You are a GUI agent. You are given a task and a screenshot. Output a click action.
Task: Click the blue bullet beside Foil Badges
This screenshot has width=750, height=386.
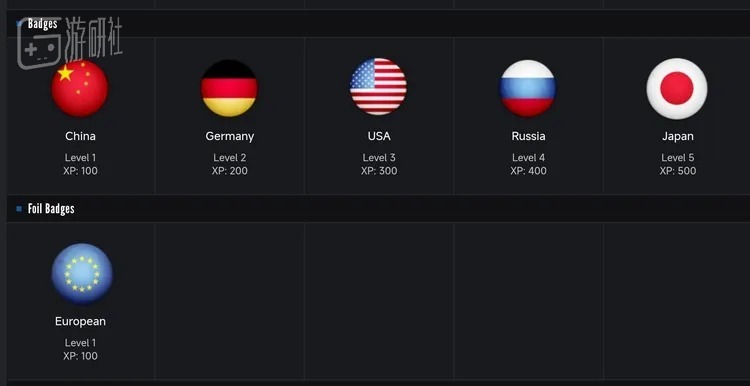(x=19, y=209)
